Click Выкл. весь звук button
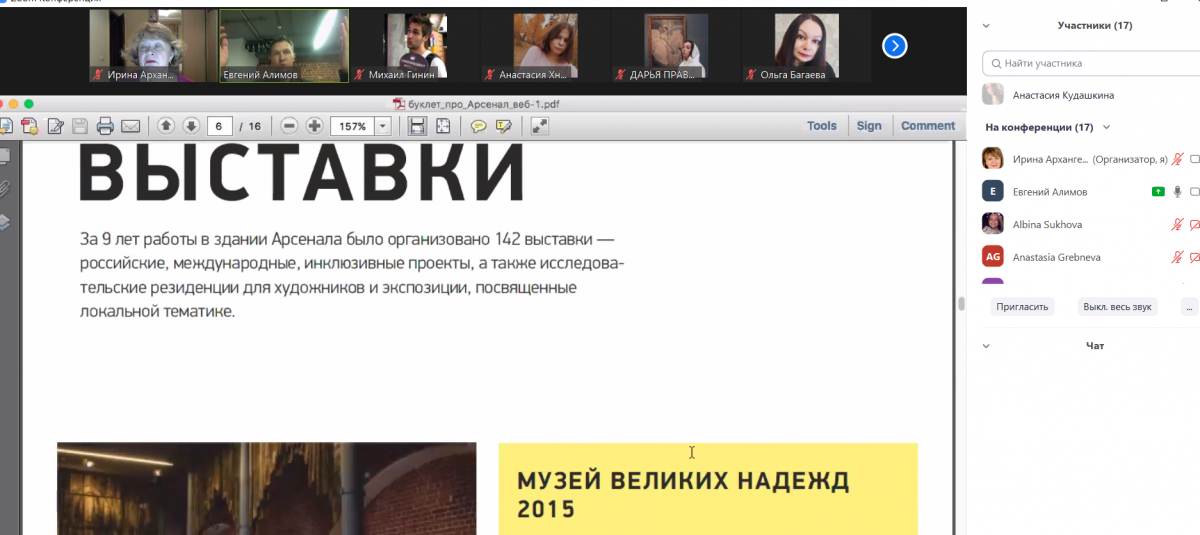Viewport: 1200px width, 535px height. tap(1117, 307)
